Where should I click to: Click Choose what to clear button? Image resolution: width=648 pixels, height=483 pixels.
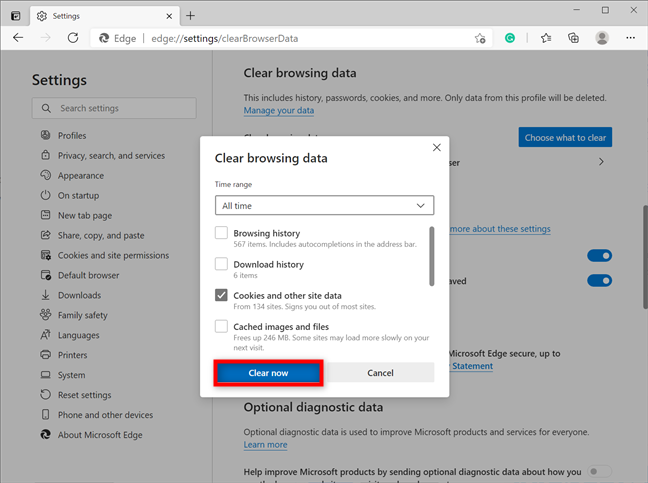click(x=565, y=137)
